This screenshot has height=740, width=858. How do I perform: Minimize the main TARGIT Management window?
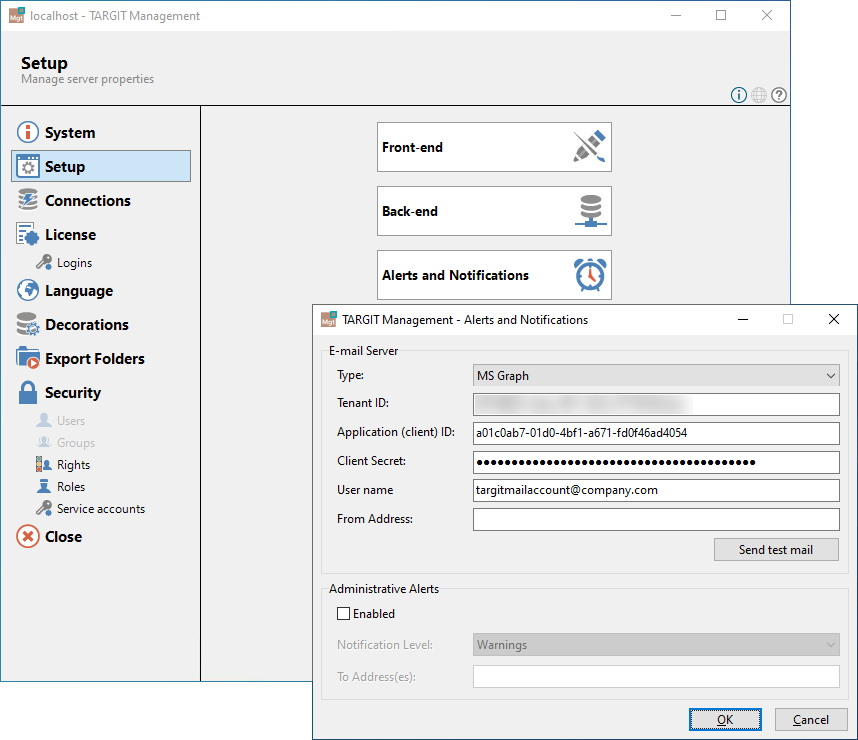point(676,15)
